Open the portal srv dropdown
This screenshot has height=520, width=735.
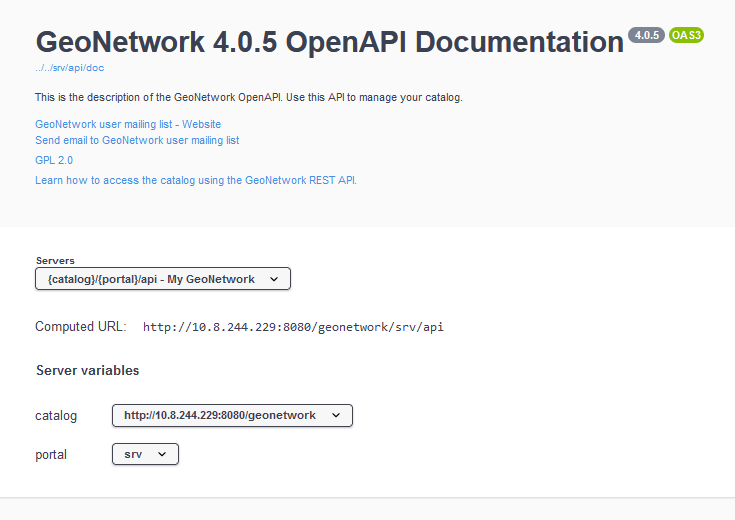[x=145, y=454]
